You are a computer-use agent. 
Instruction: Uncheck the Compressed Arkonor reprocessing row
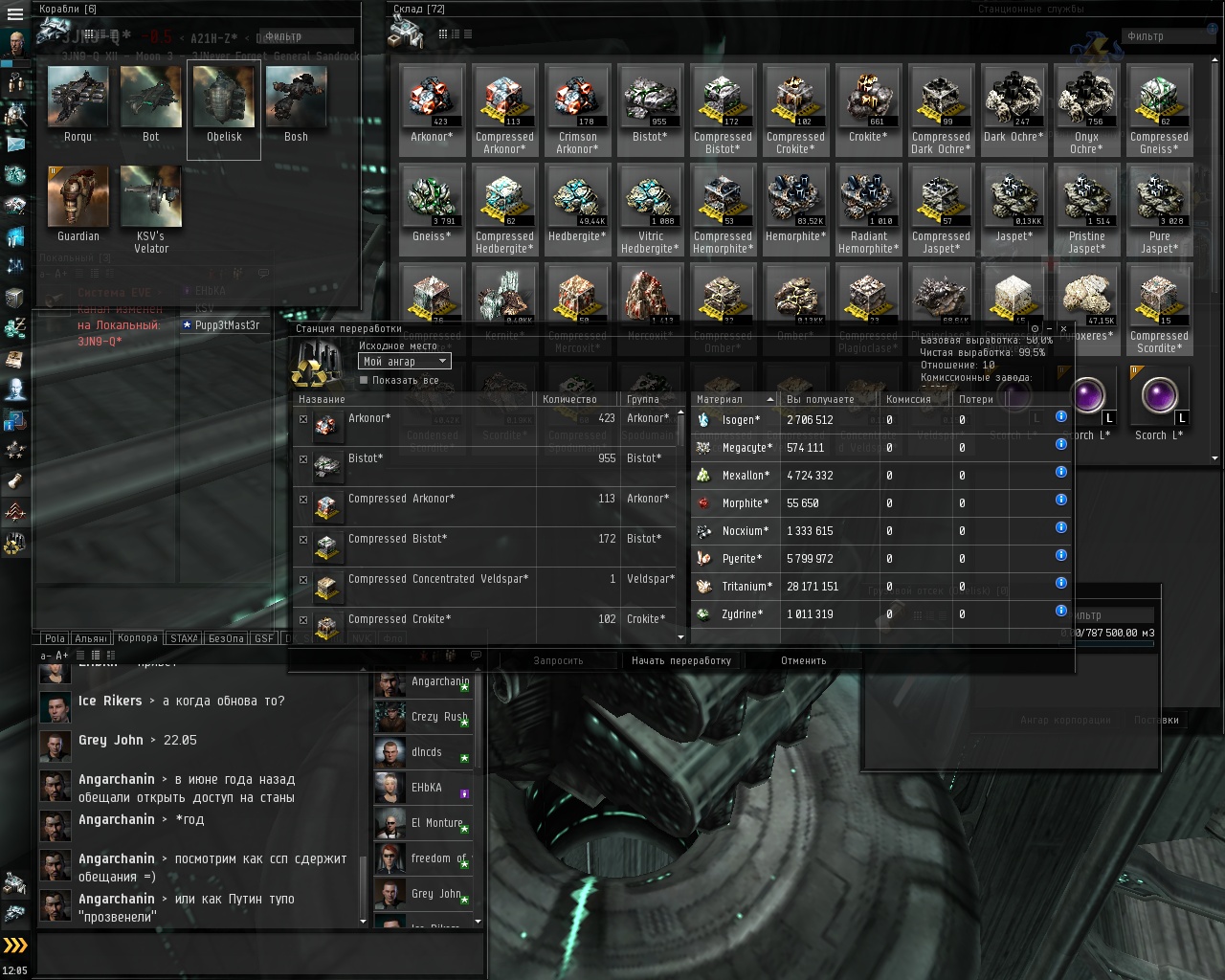(303, 500)
